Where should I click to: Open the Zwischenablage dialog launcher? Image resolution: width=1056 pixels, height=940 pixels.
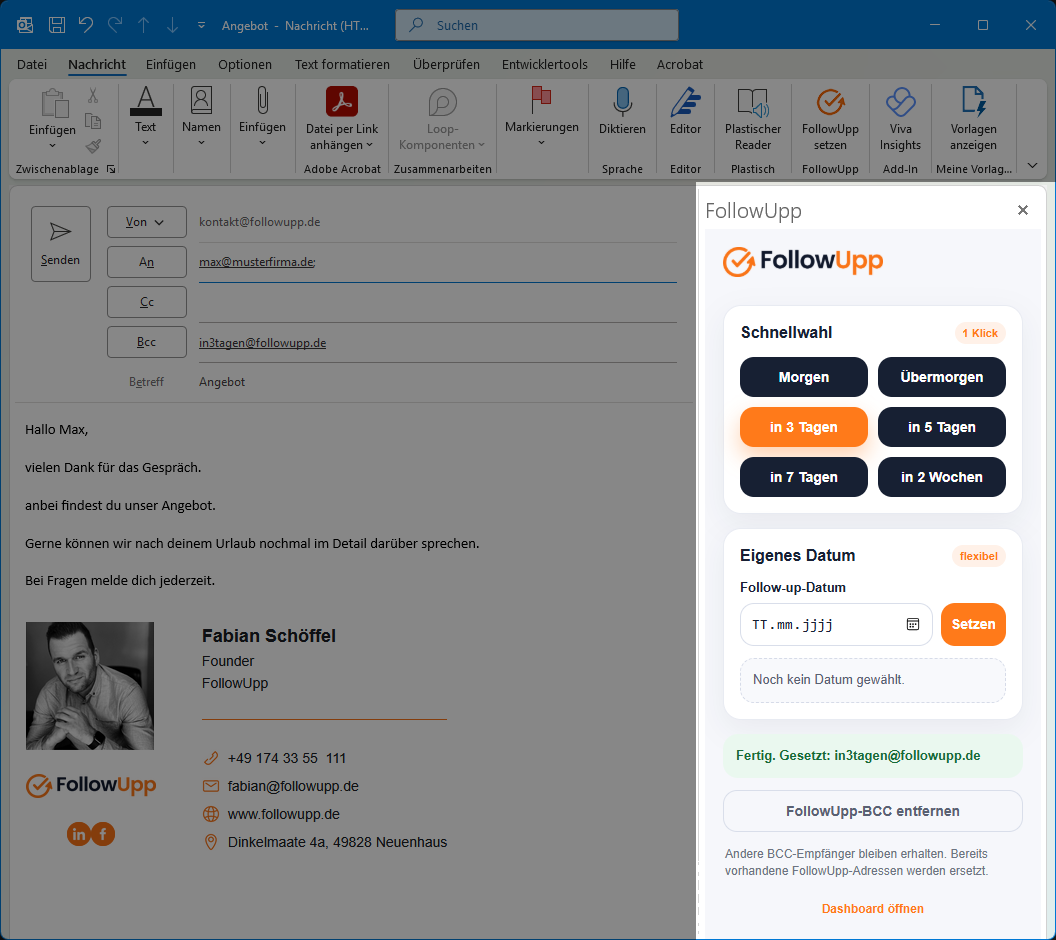111,170
